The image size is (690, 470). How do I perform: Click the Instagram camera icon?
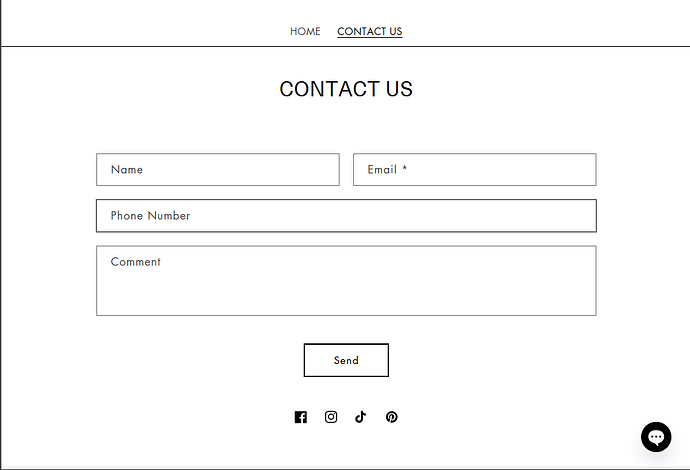pos(331,417)
